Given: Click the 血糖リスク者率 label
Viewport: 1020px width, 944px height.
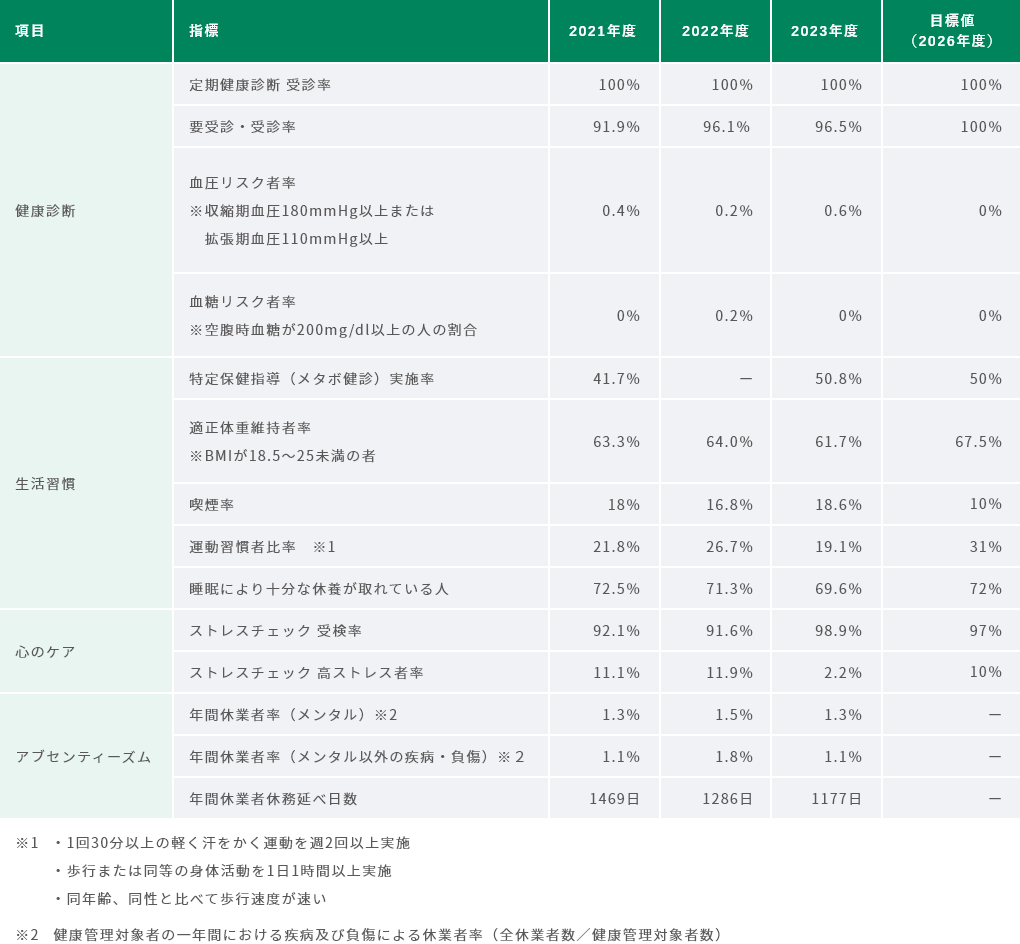Looking at the screenshot, I should pyautogui.click(x=243, y=302).
